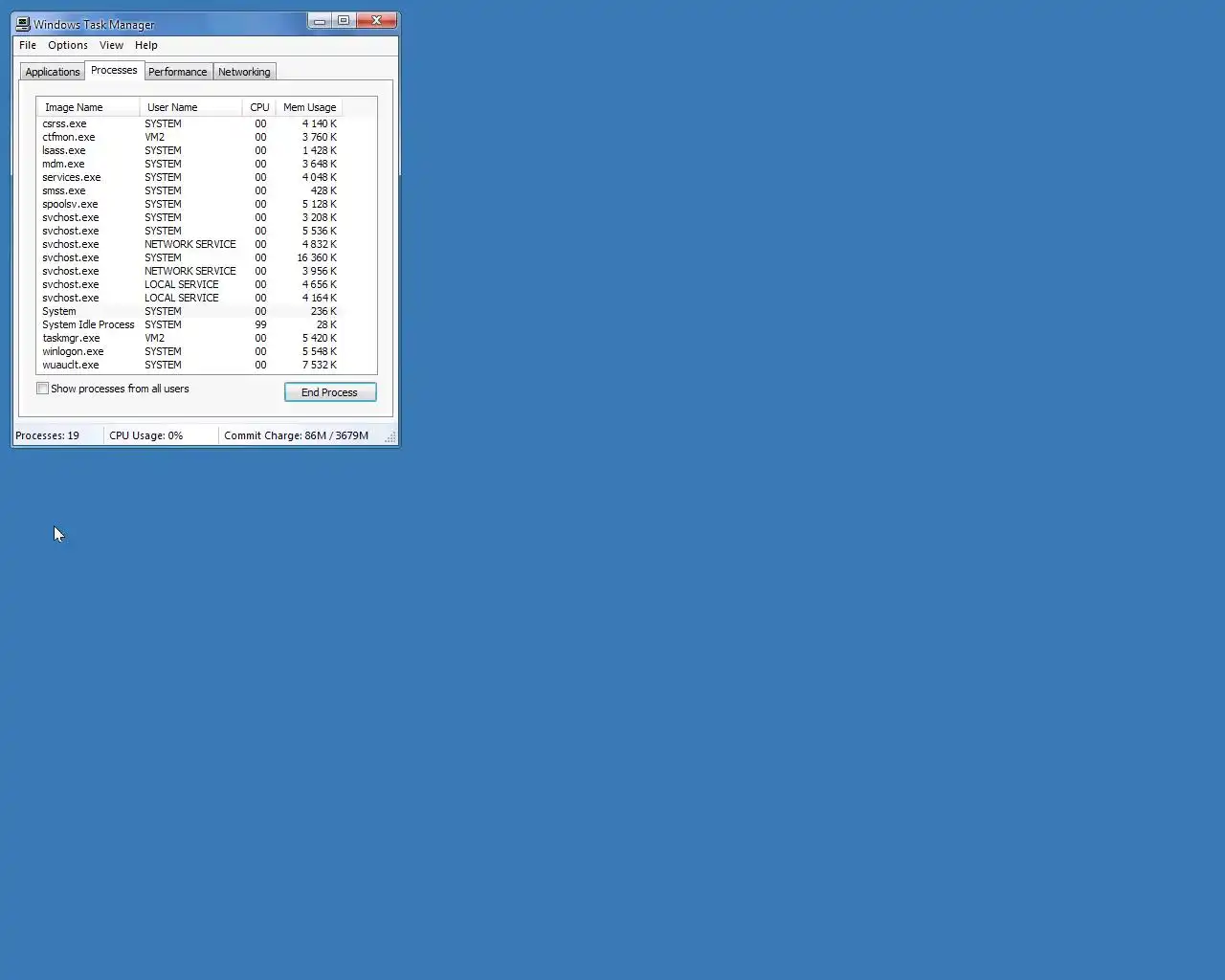Select svchost.exe with 4 164 K memory
Viewport: 1225px width, 980px height.
[x=189, y=298]
